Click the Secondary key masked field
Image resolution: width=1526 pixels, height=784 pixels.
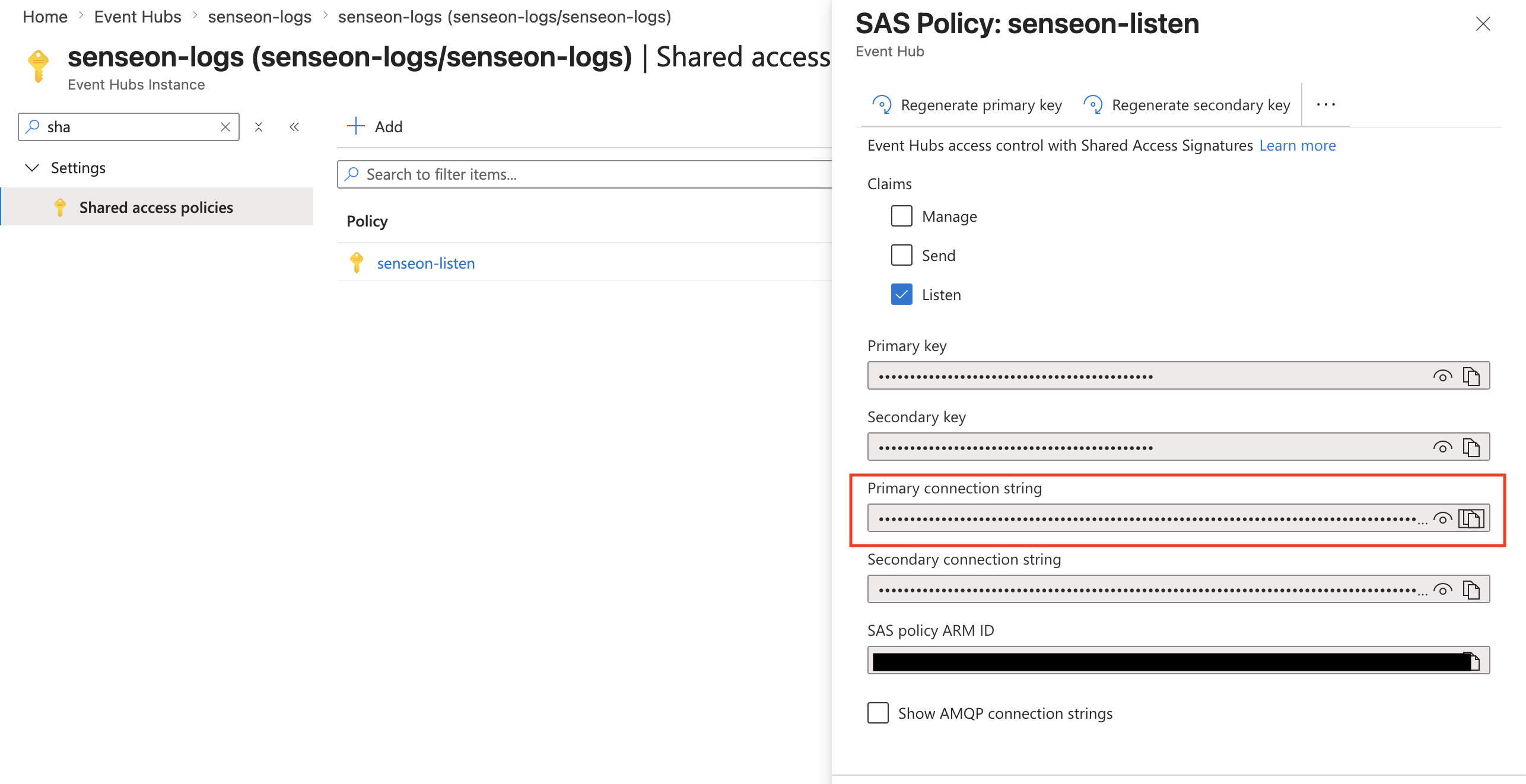point(1178,447)
